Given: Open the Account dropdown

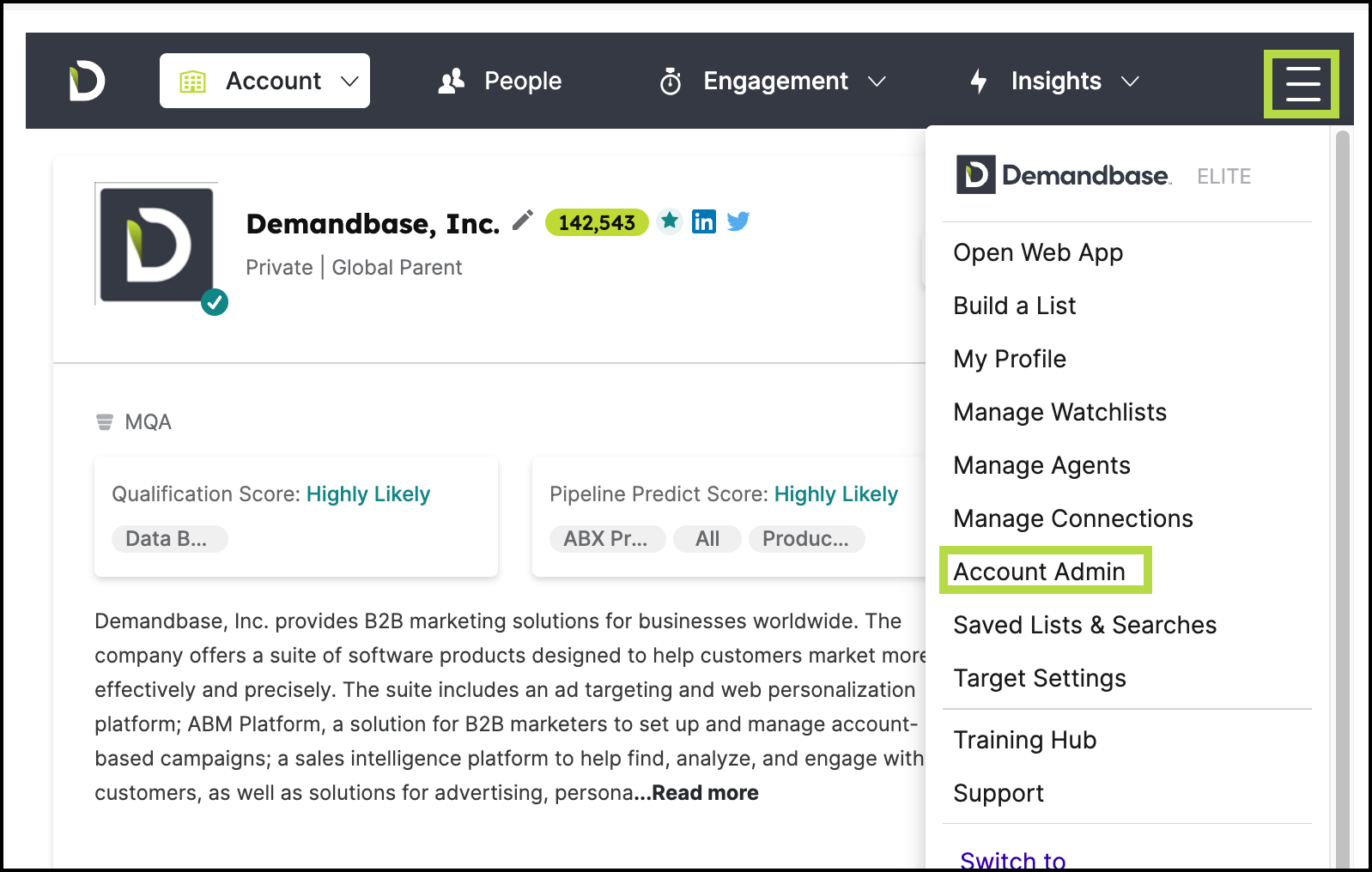Looking at the screenshot, I should tap(264, 81).
